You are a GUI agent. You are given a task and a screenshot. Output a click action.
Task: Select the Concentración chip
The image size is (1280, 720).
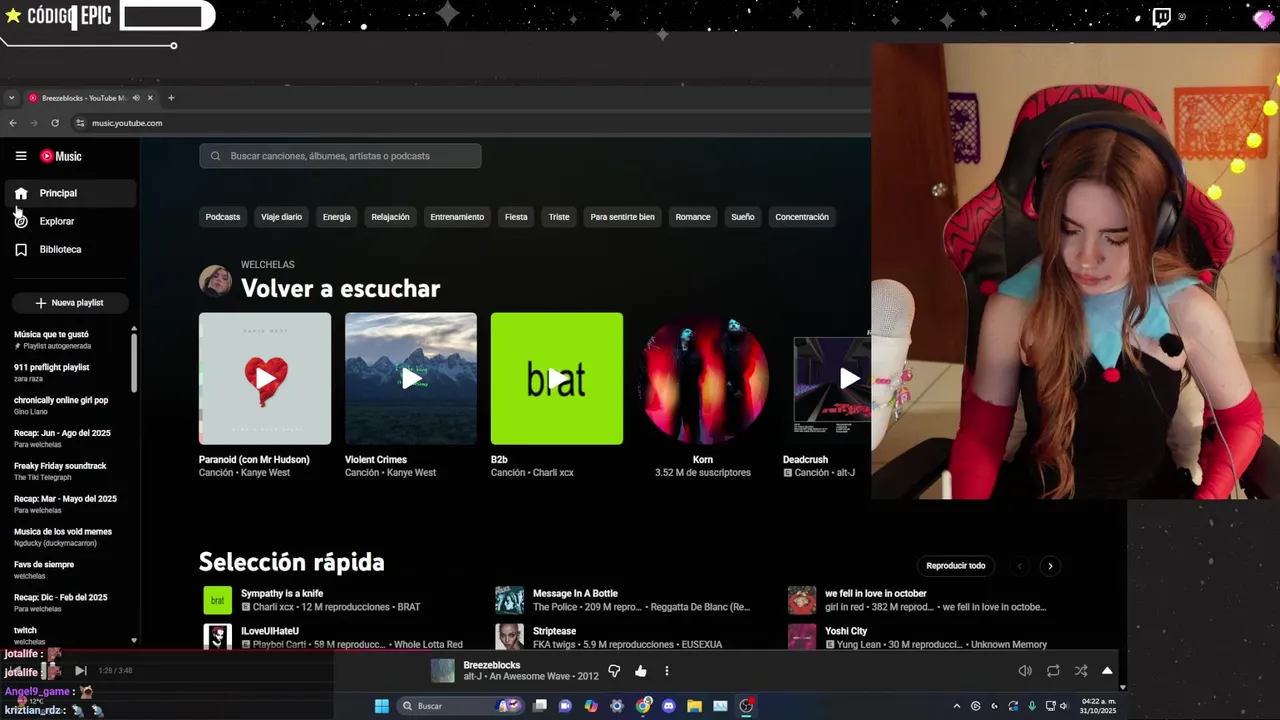click(x=802, y=217)
